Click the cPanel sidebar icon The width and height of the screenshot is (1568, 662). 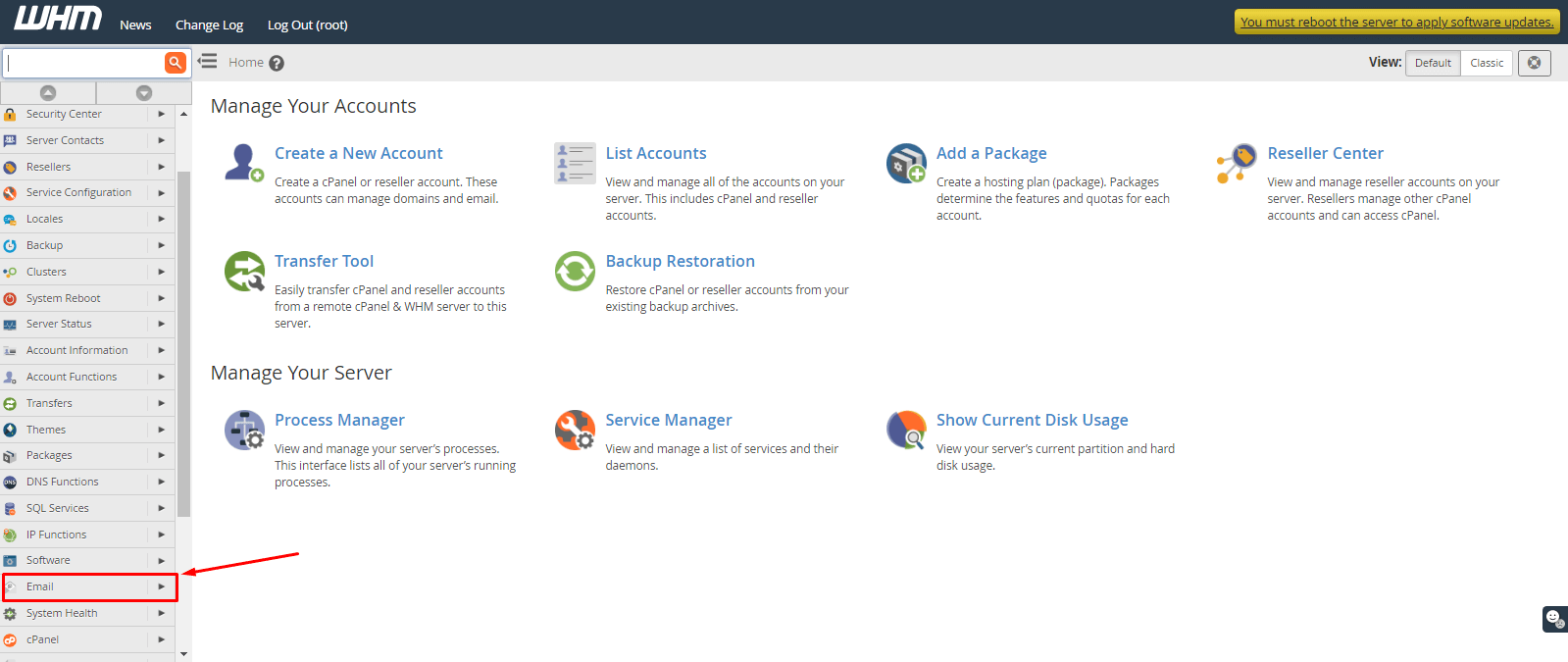10,639
